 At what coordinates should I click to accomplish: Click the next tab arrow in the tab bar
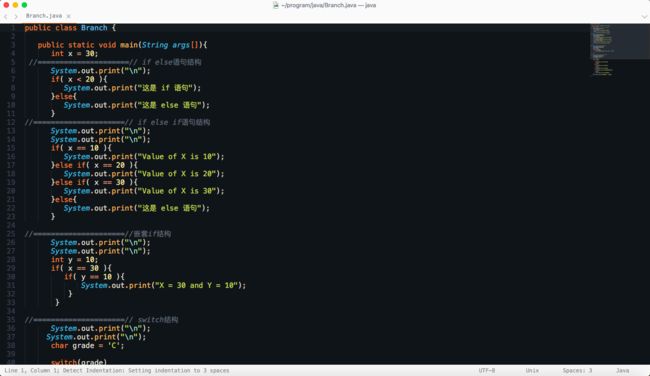point(16,16)
